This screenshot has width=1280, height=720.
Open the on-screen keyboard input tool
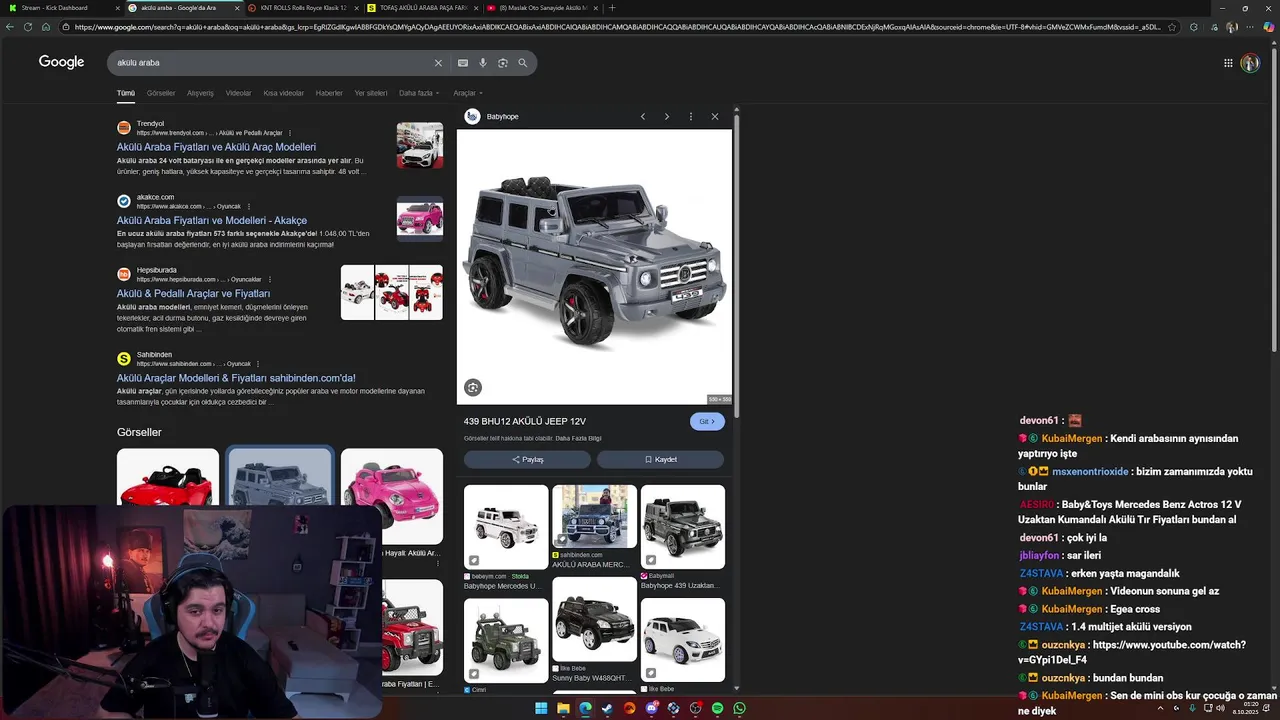click(462, 63)
